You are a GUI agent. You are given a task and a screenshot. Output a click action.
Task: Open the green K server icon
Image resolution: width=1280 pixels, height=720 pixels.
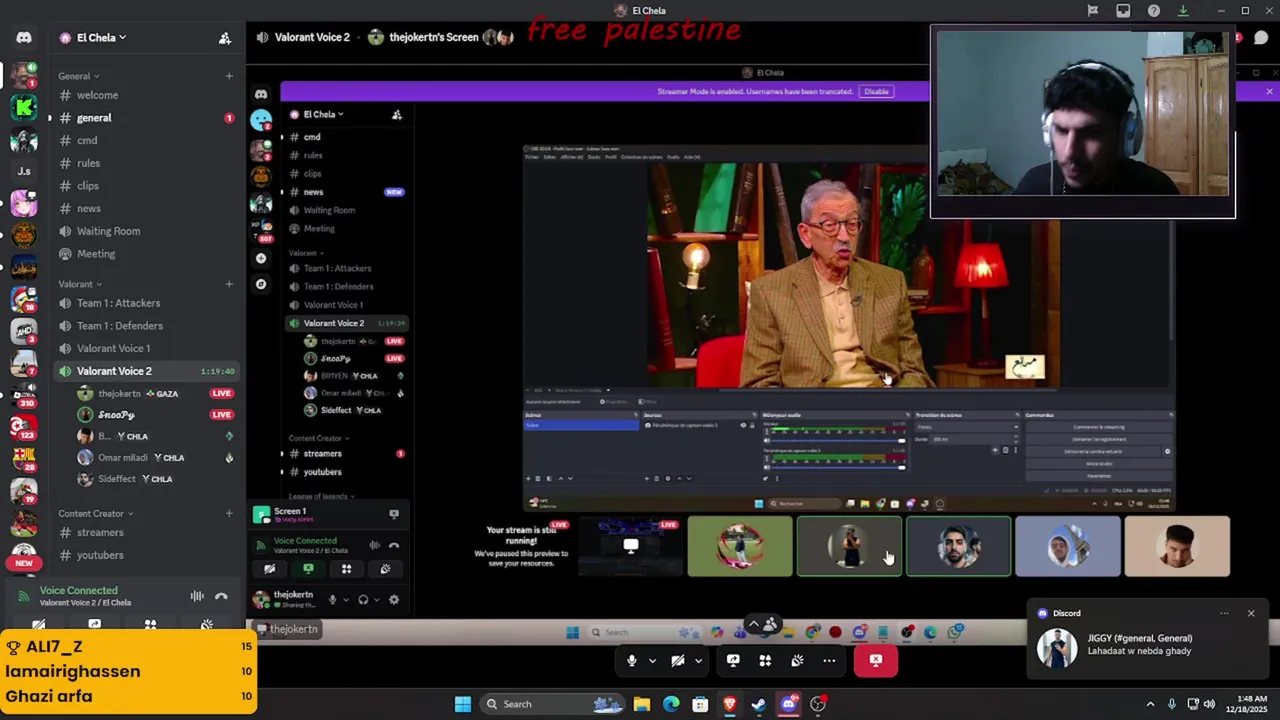pyautogui.click(x=24, y=107)
